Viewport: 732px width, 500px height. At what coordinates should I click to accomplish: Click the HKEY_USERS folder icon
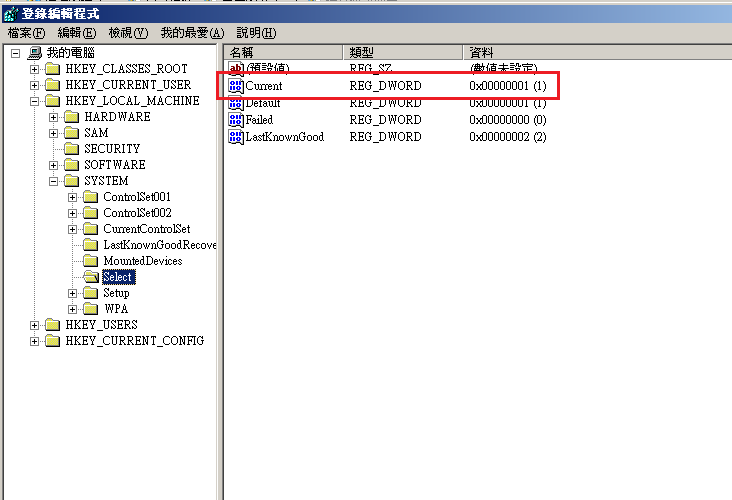tap(52, 325)
